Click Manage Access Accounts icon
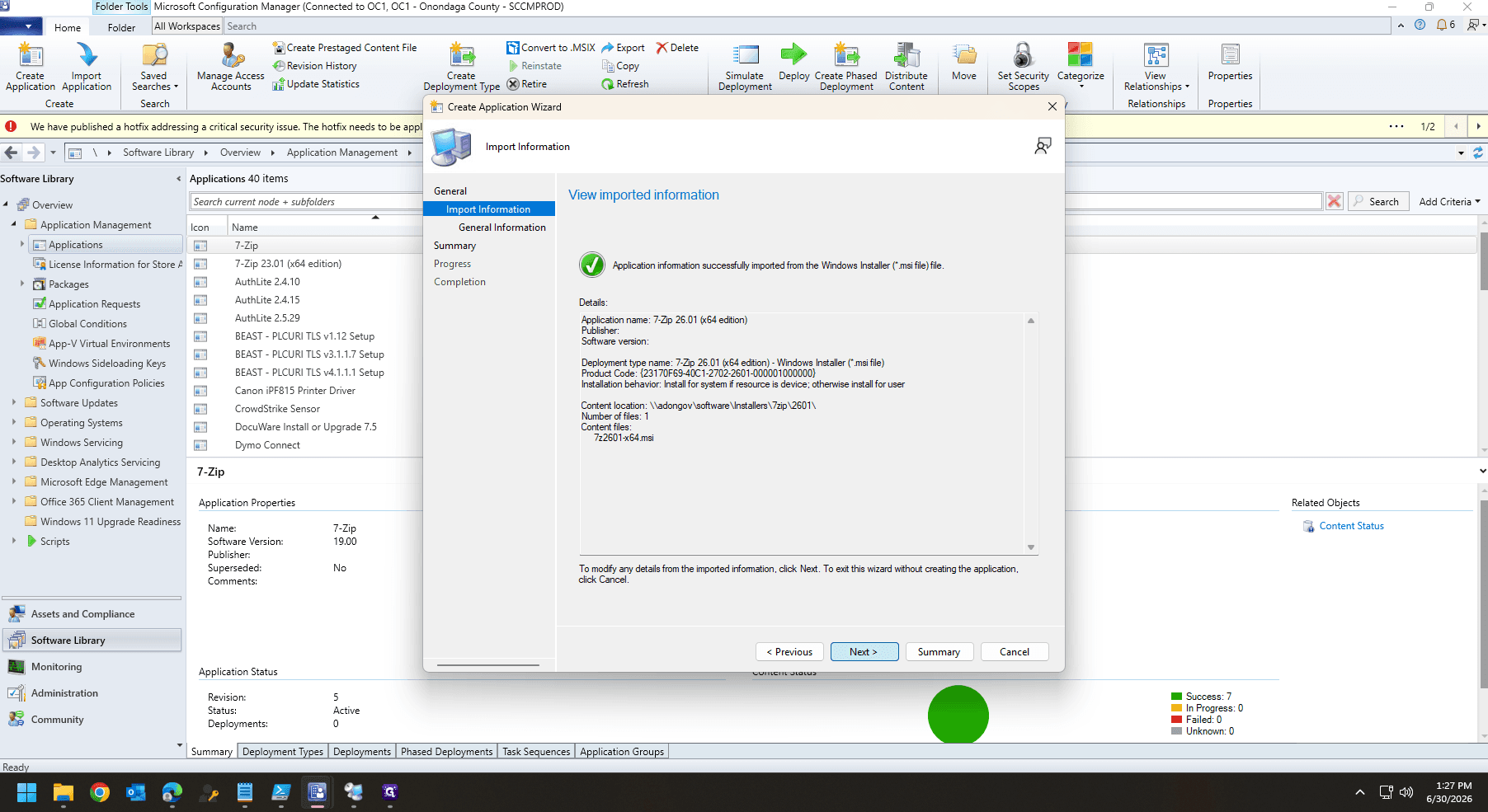 231,67
